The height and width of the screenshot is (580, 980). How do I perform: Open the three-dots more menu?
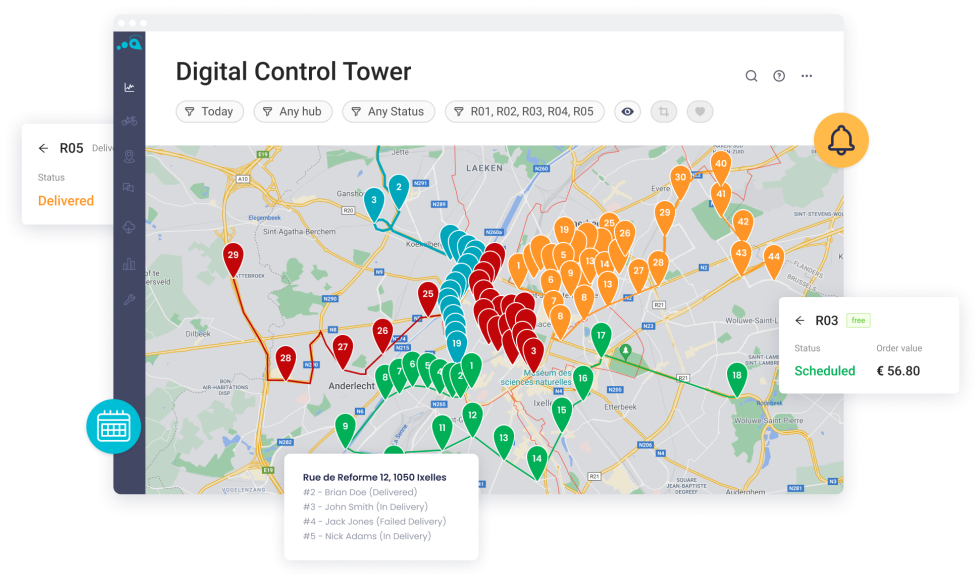tap(807, 76)
